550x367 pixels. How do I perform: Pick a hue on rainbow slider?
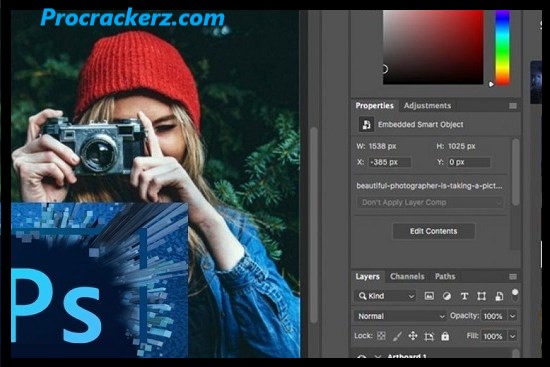click(502, 47)
